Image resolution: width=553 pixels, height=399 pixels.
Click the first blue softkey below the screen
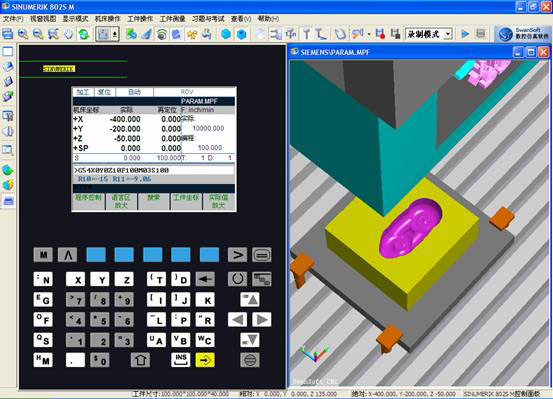click(x=96, y=255)
